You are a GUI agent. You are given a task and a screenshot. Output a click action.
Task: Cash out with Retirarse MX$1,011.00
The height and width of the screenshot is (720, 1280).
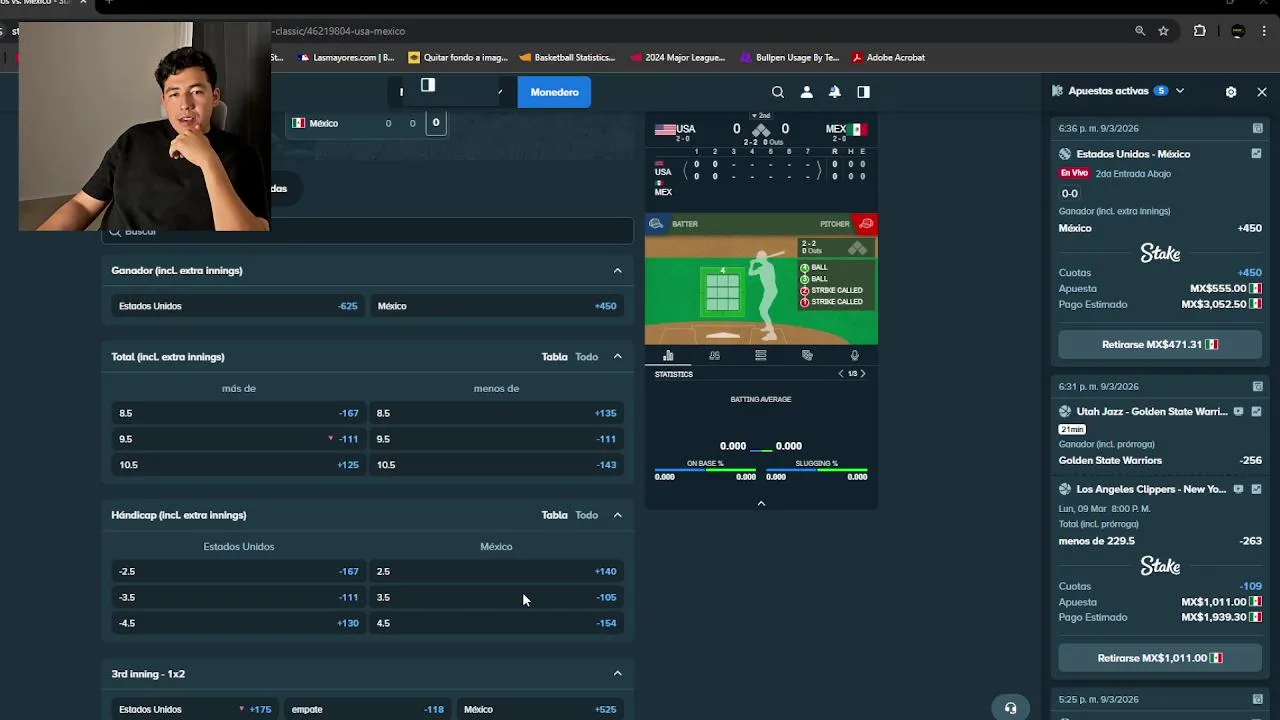click(1160, 658)
